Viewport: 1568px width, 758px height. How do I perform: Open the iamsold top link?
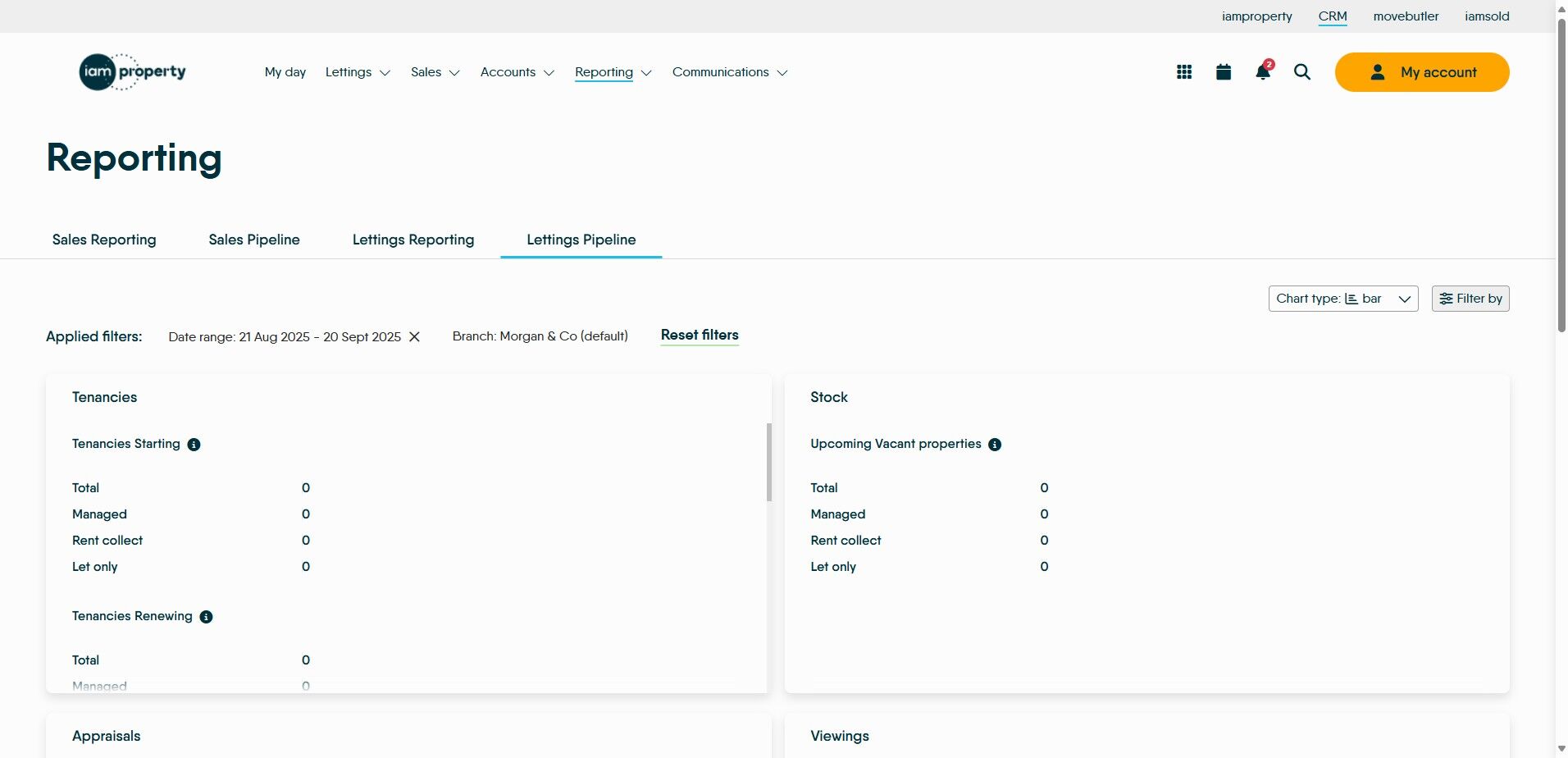point(1487,16)
